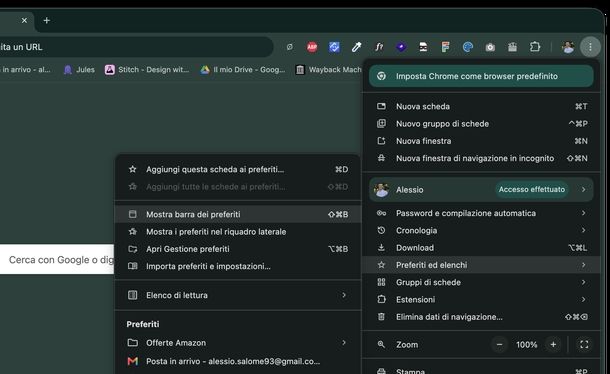Click the 100% zoom level value
The width and height of the screenshot is (610, 374).
526,345
